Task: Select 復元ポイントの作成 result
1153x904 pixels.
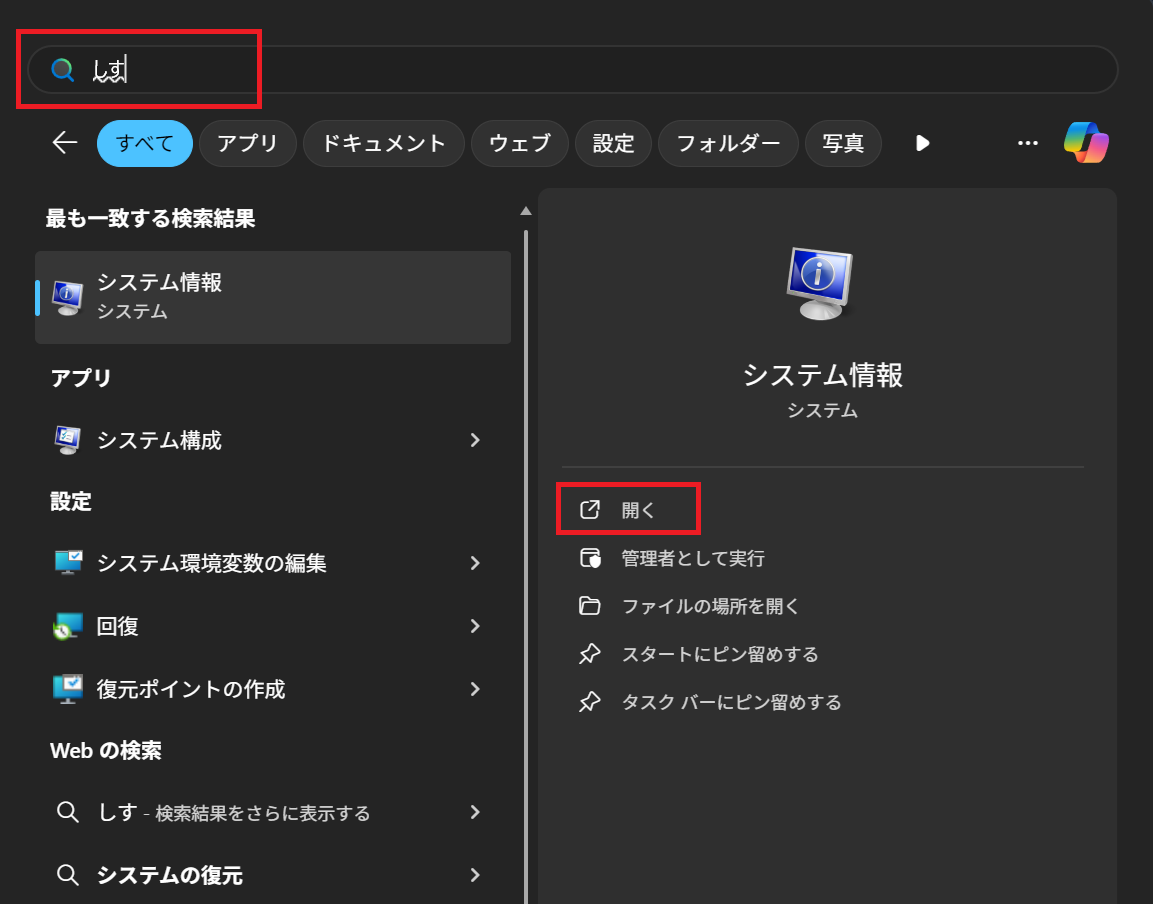Action: coord(273,689)
